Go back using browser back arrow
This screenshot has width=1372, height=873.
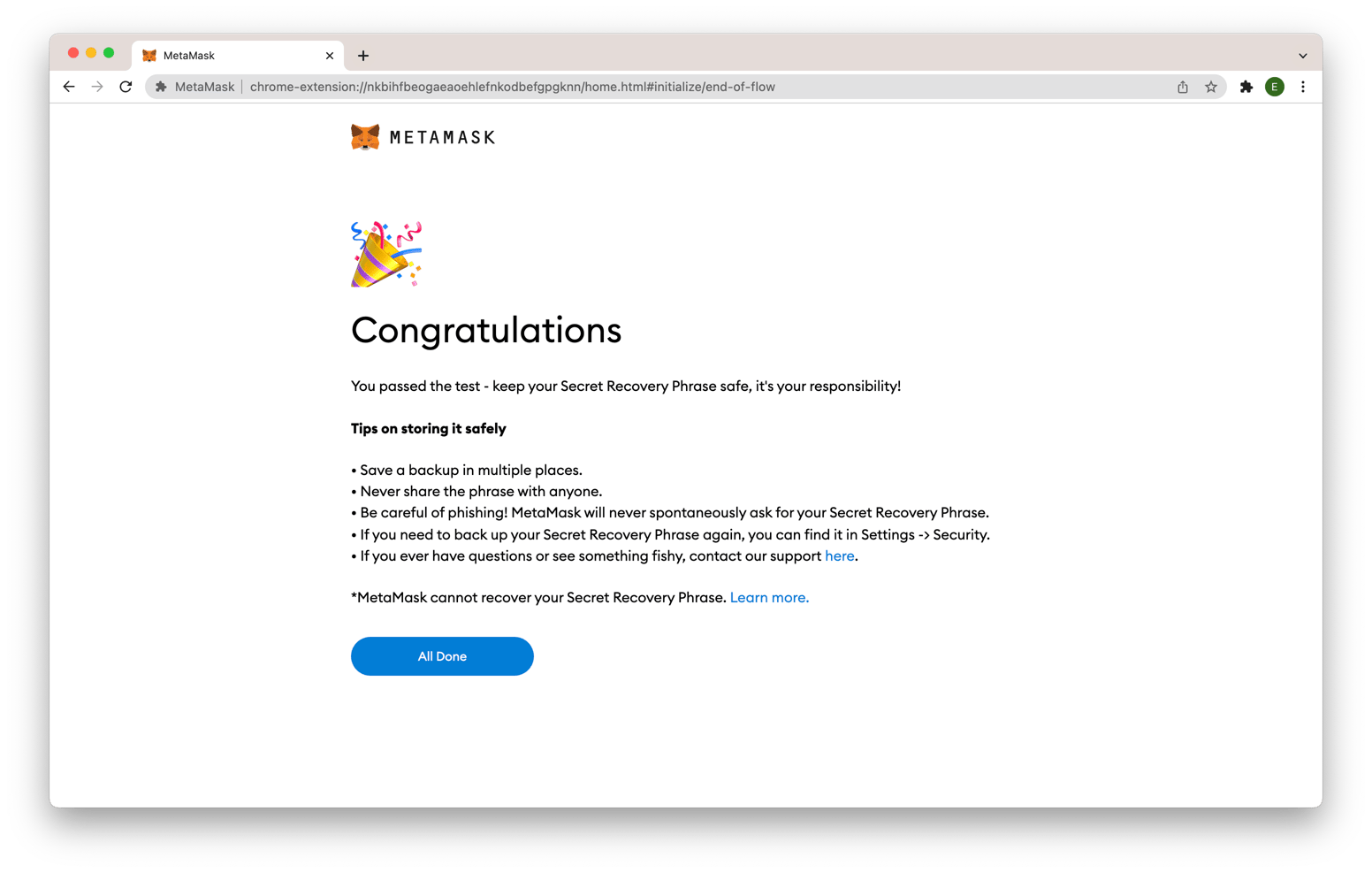(x=69, y=87)
